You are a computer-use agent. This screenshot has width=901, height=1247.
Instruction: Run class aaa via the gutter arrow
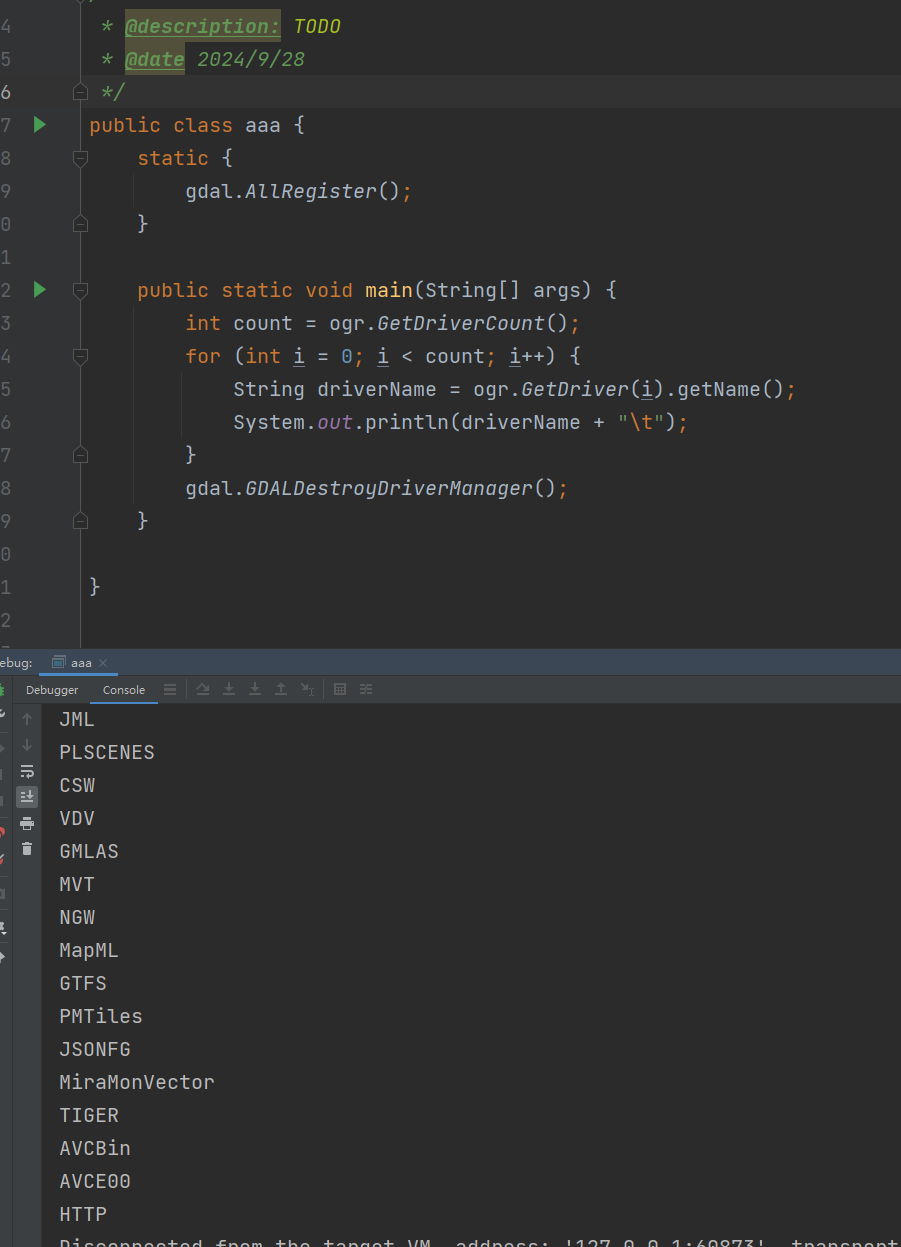(38, 124)
